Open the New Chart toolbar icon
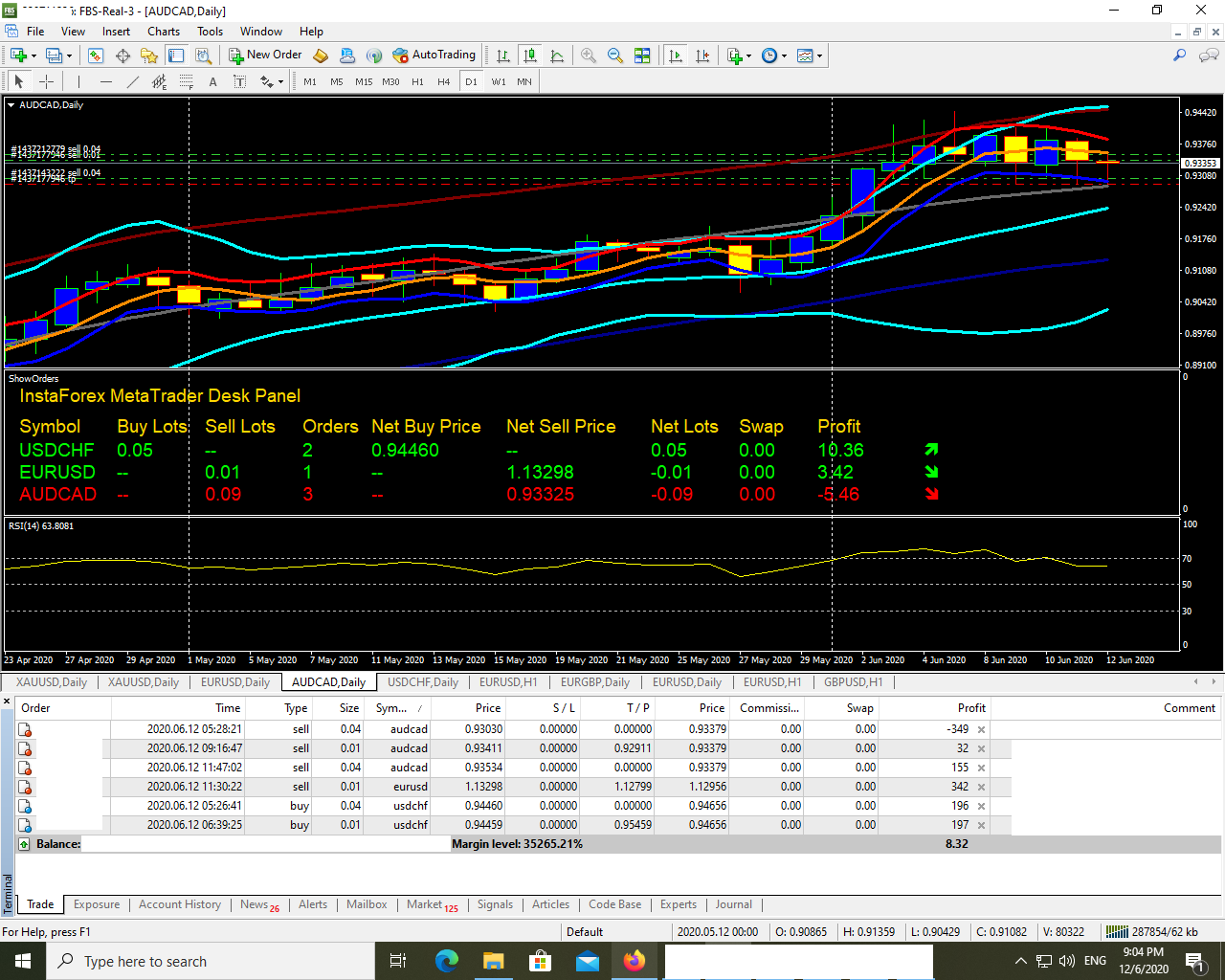This screenshot has width=1225, height=980. pos(18,56)
